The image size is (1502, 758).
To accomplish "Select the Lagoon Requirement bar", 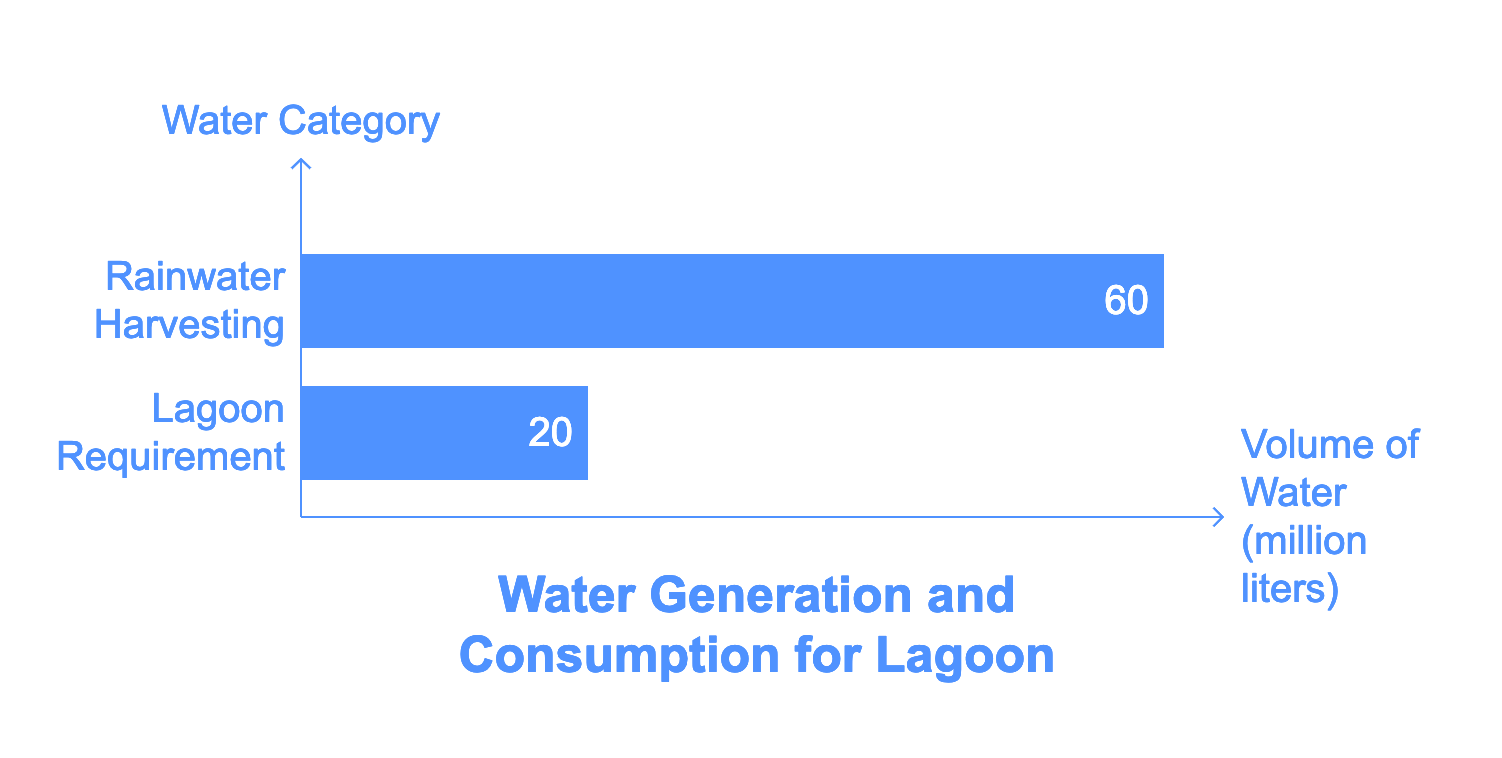I will 444,433.
